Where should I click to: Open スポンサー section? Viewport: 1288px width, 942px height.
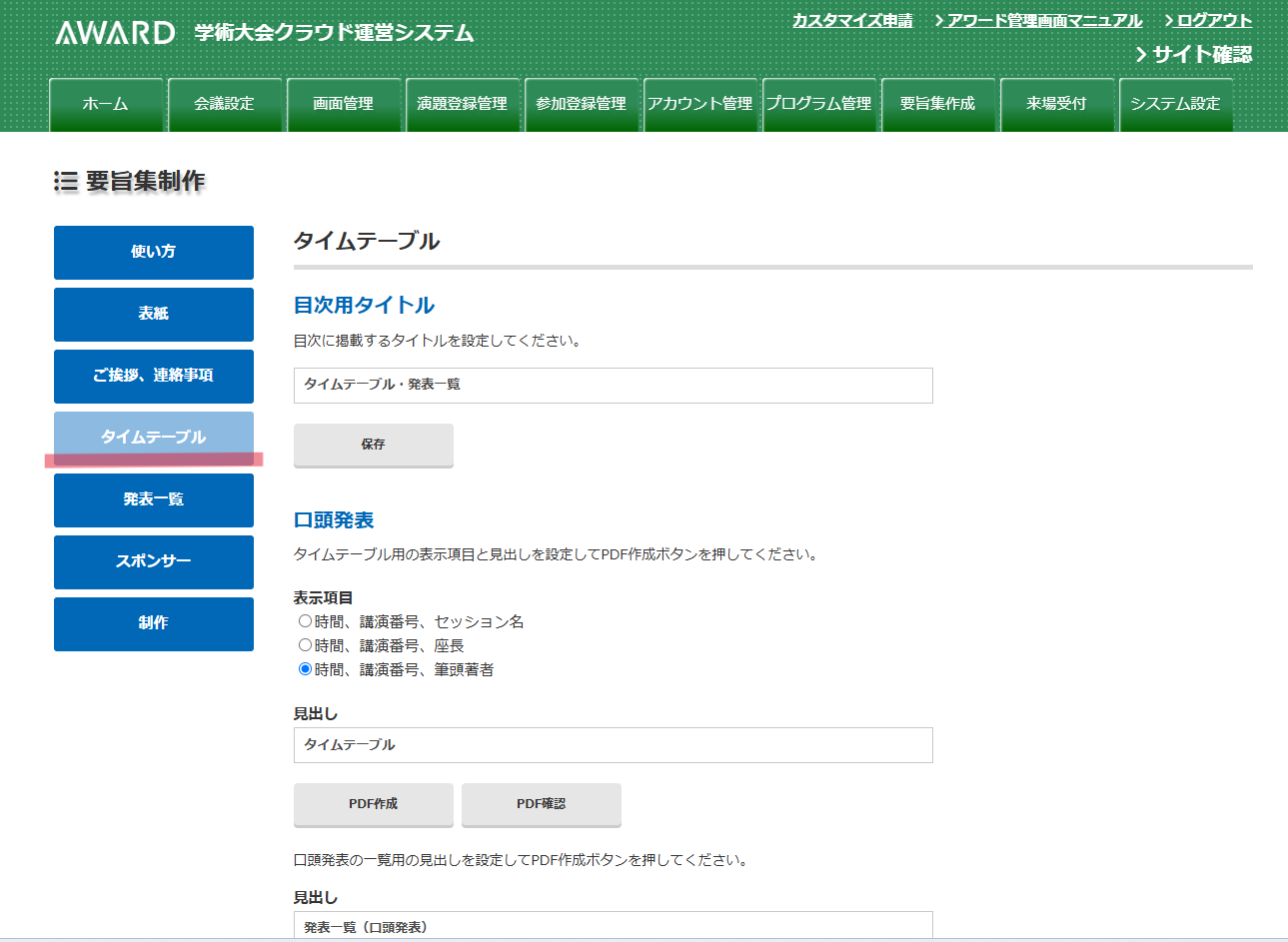click(154, 561)
